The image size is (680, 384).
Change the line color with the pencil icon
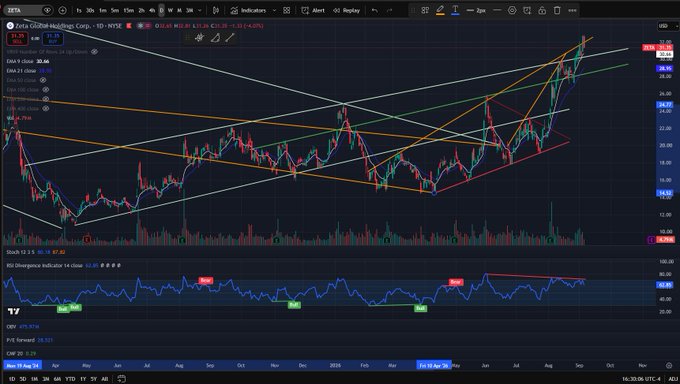click(x=440, y=10)
